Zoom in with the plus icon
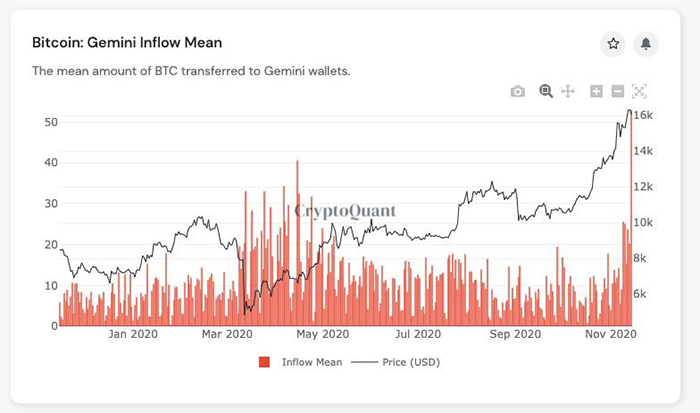This screenshot has height=413, width=700. [x=596, y=92]
